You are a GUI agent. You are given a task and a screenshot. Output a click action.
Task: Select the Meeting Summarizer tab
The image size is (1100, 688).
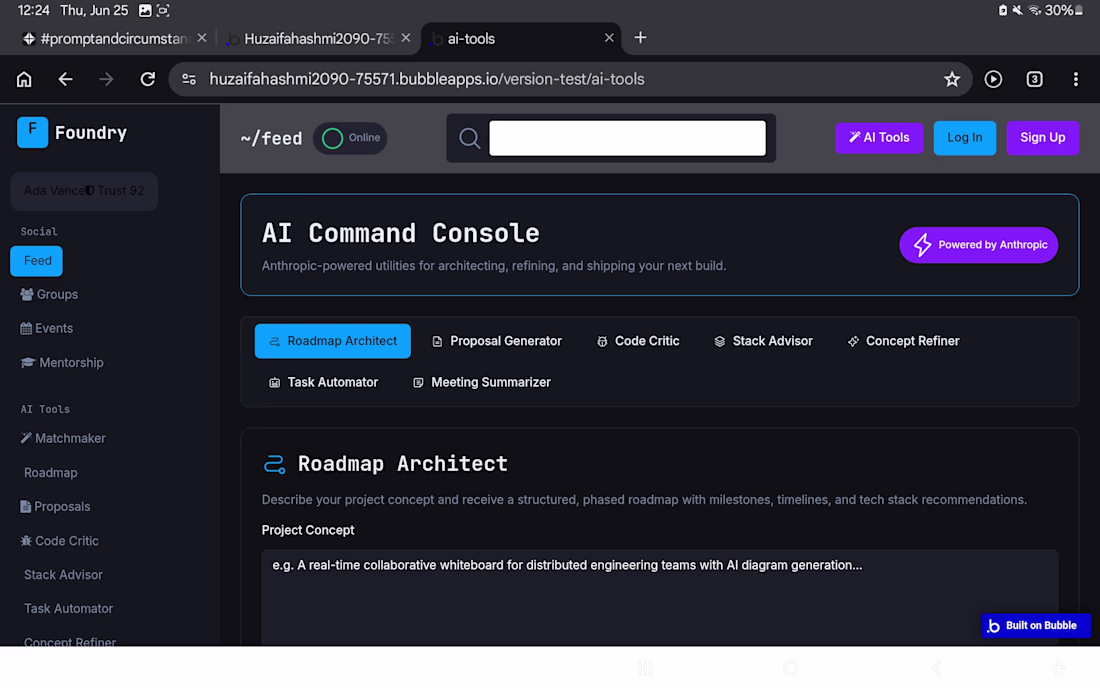(482, 382)
